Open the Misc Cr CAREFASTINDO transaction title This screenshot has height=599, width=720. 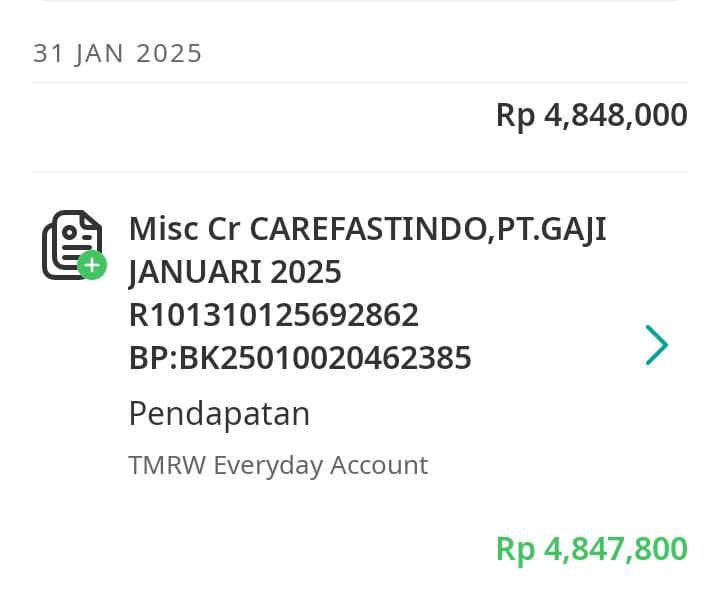point(368,229)
